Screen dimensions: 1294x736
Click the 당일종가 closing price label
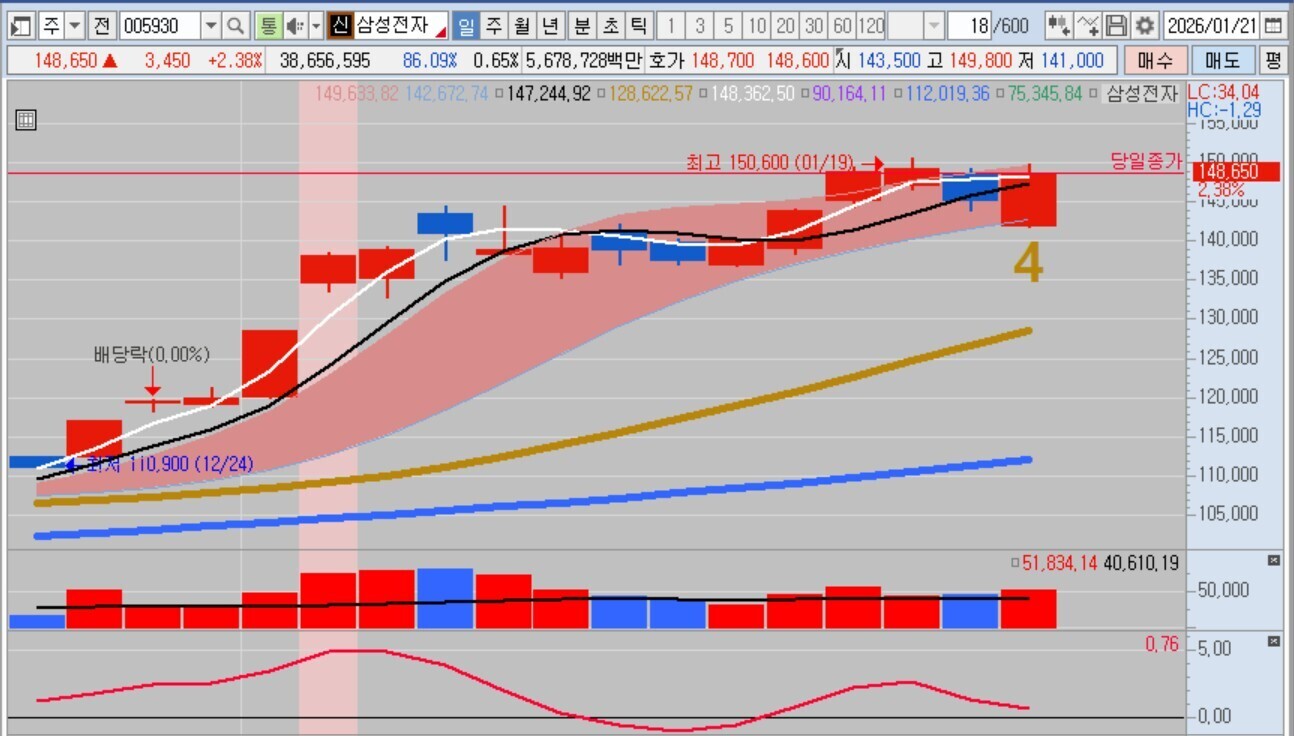click(x=1146, y=160)
